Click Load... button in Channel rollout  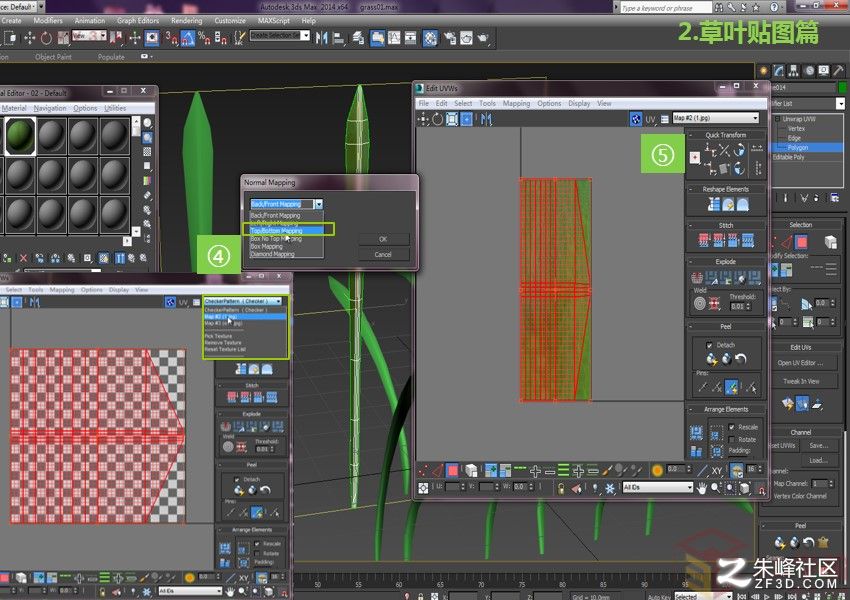point(819,460)
